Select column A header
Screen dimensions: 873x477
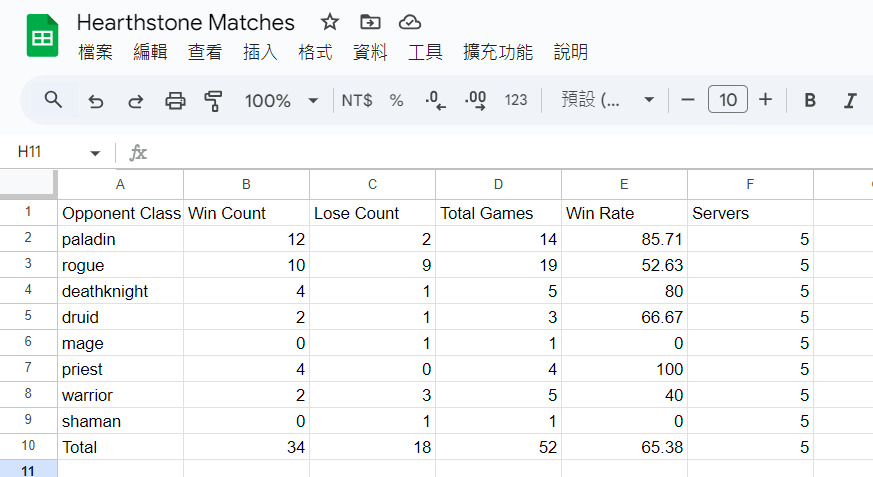pyautogui.click(x=120, y=185)
